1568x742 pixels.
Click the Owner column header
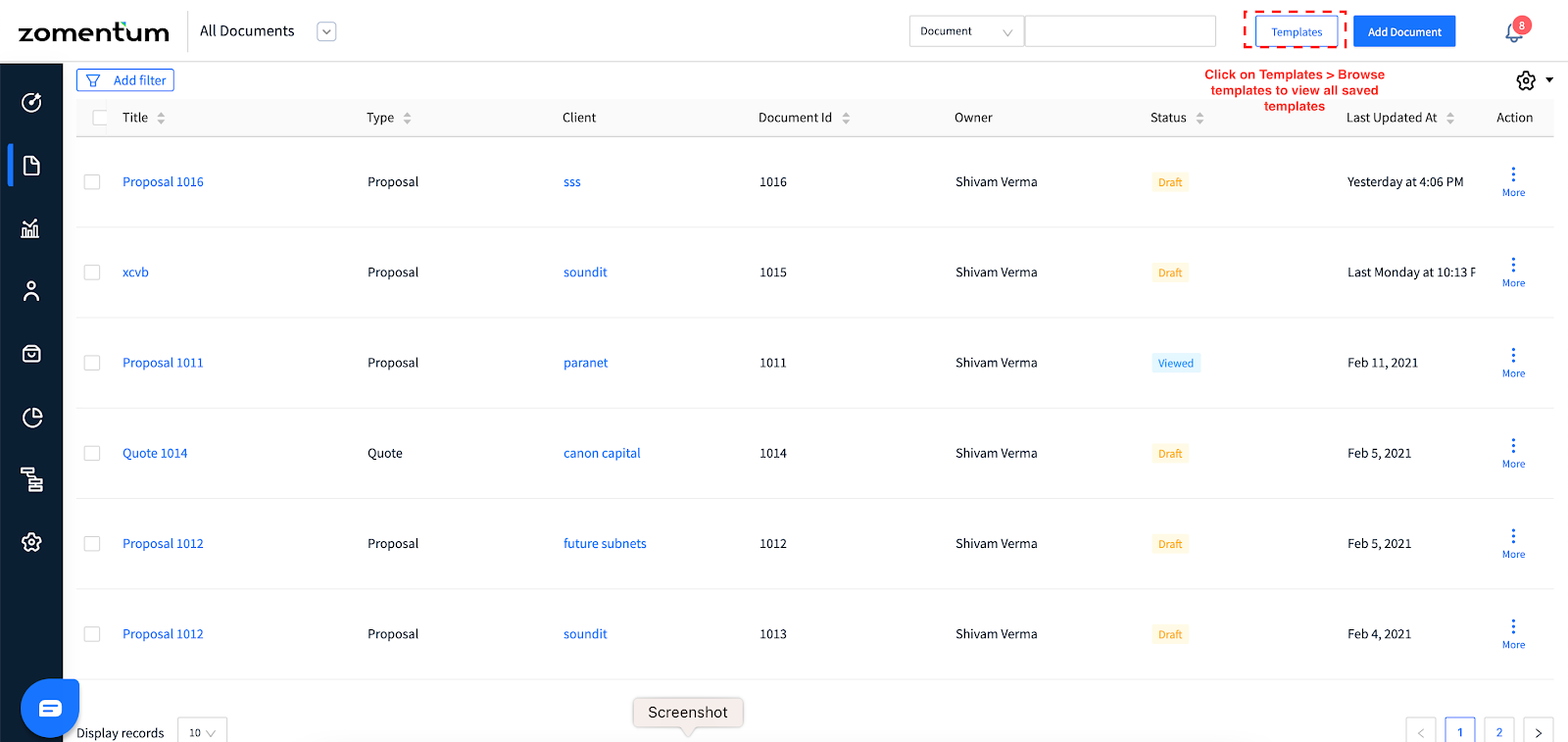click(x=973, y=118)
